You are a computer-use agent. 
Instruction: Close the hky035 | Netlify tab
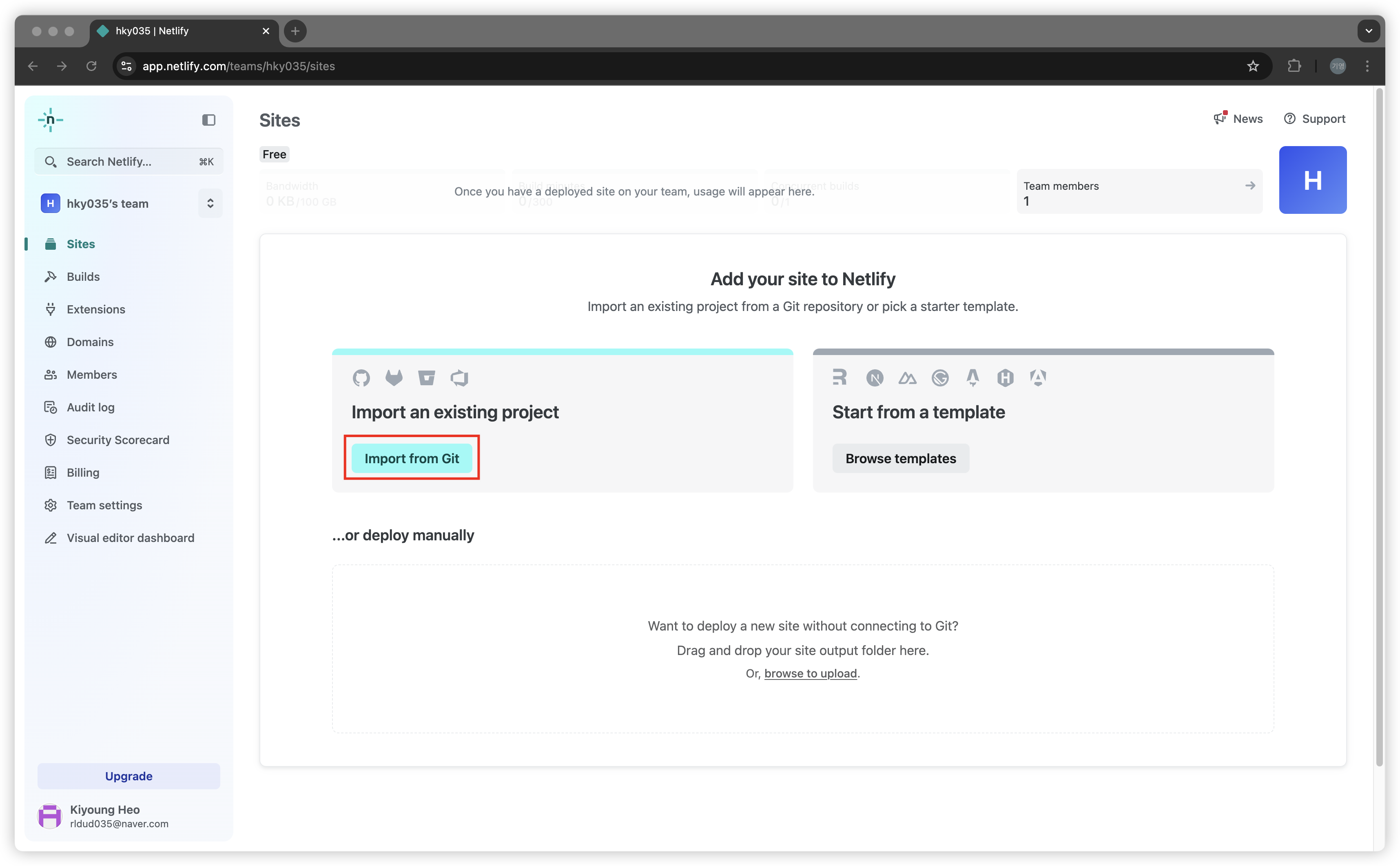click(266, 31)
